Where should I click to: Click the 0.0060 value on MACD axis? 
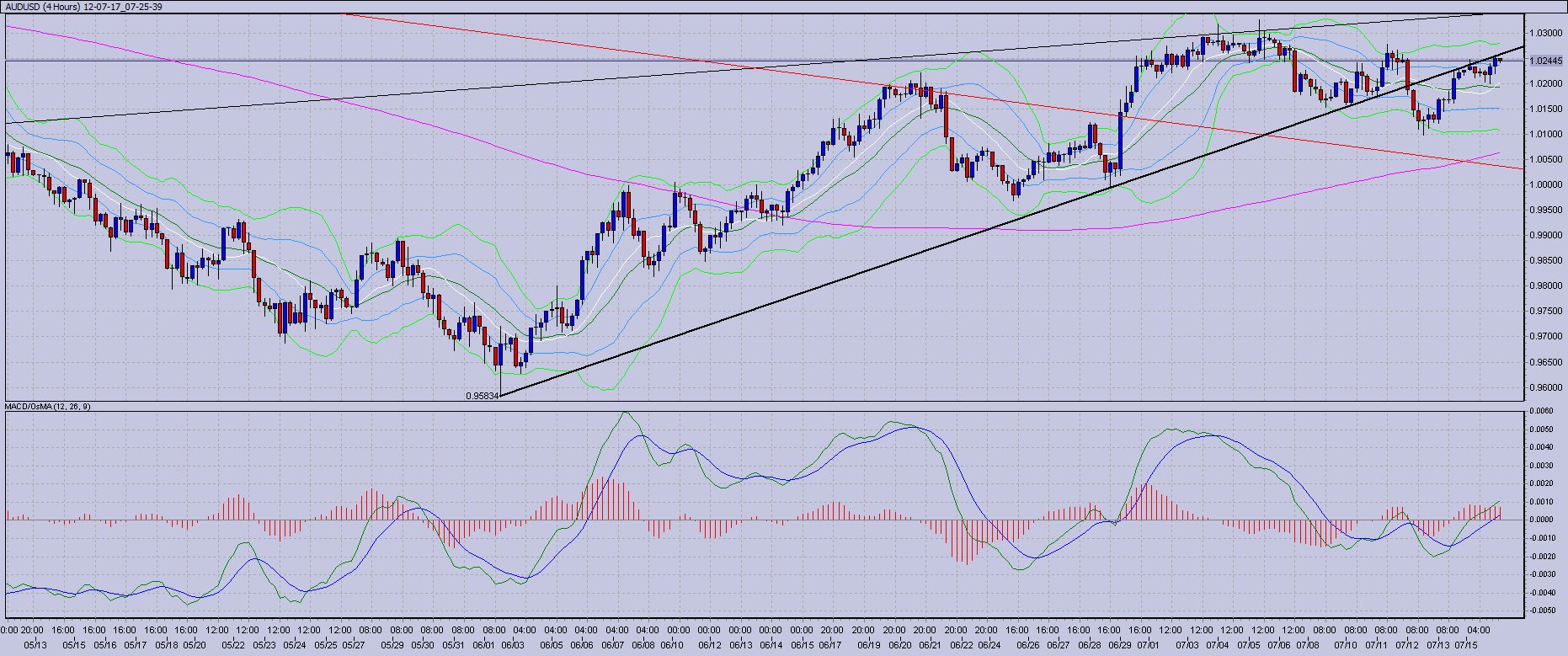(1541, 411)
